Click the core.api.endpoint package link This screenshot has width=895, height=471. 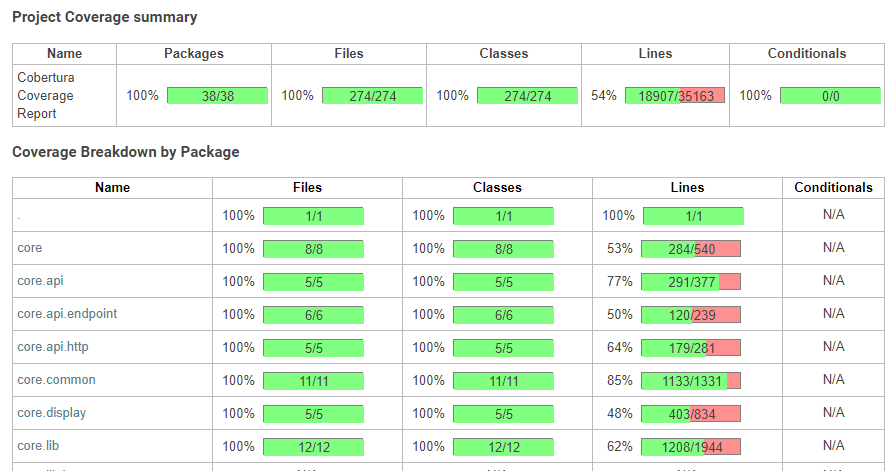[67, 314]
